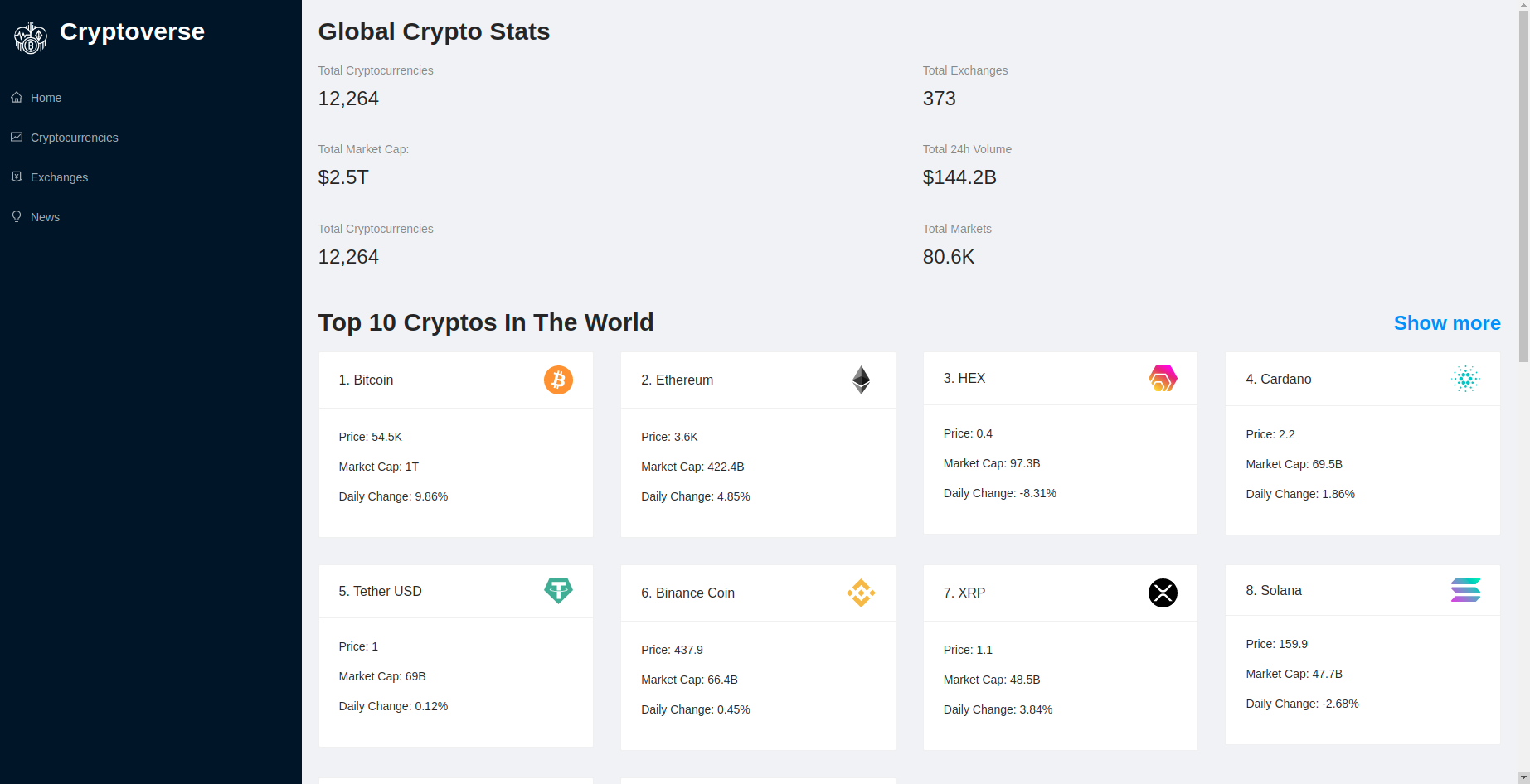Click HEX's Daily Change: -8.31% text

[x=1000, y=493]
